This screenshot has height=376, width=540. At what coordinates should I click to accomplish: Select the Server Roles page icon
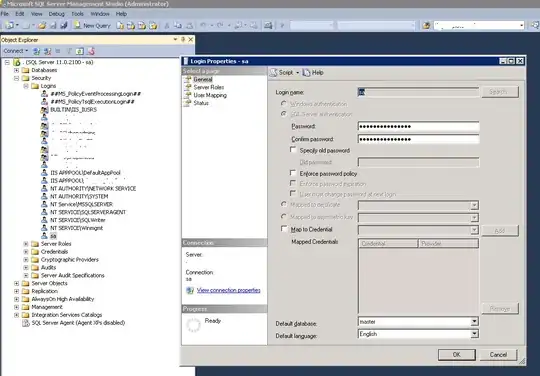coord(188,87)
